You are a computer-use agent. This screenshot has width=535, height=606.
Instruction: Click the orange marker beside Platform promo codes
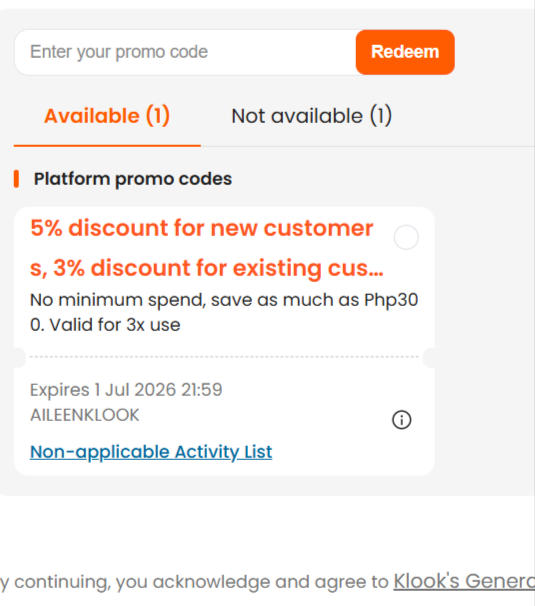(16, 179)
